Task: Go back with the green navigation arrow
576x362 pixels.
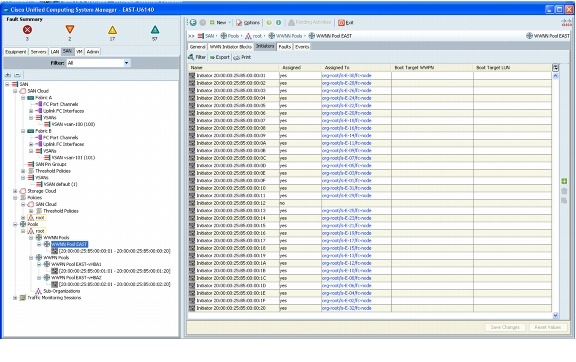Action: click(193, 22)
